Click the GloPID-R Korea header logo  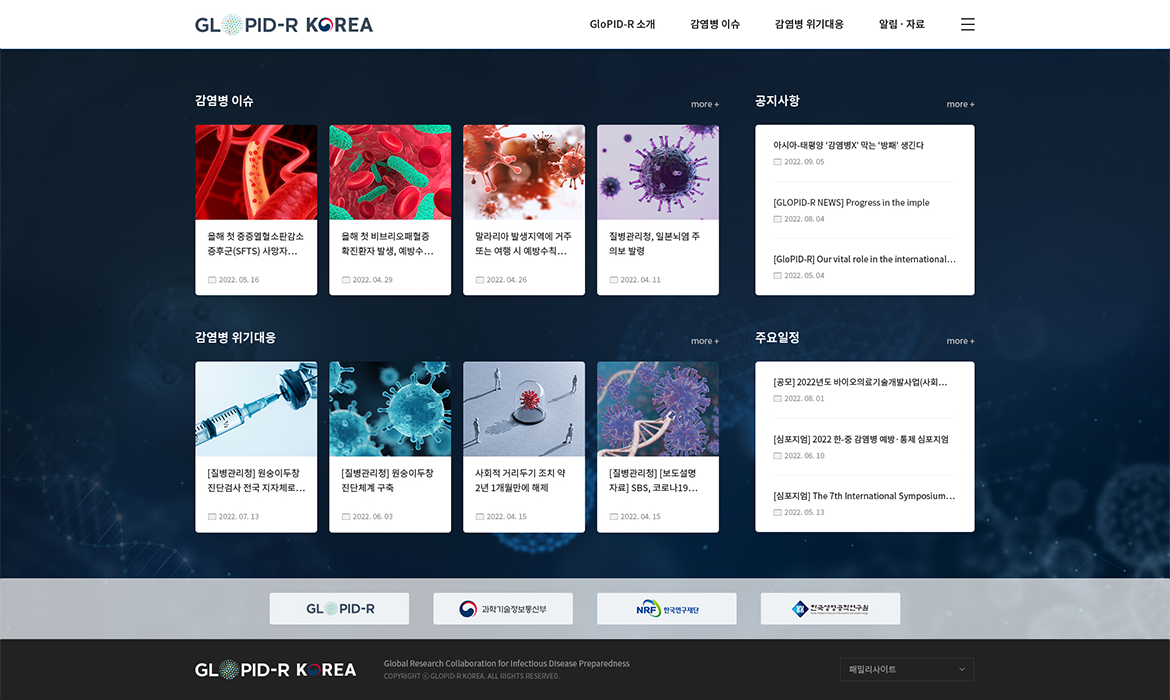[284, 25]
